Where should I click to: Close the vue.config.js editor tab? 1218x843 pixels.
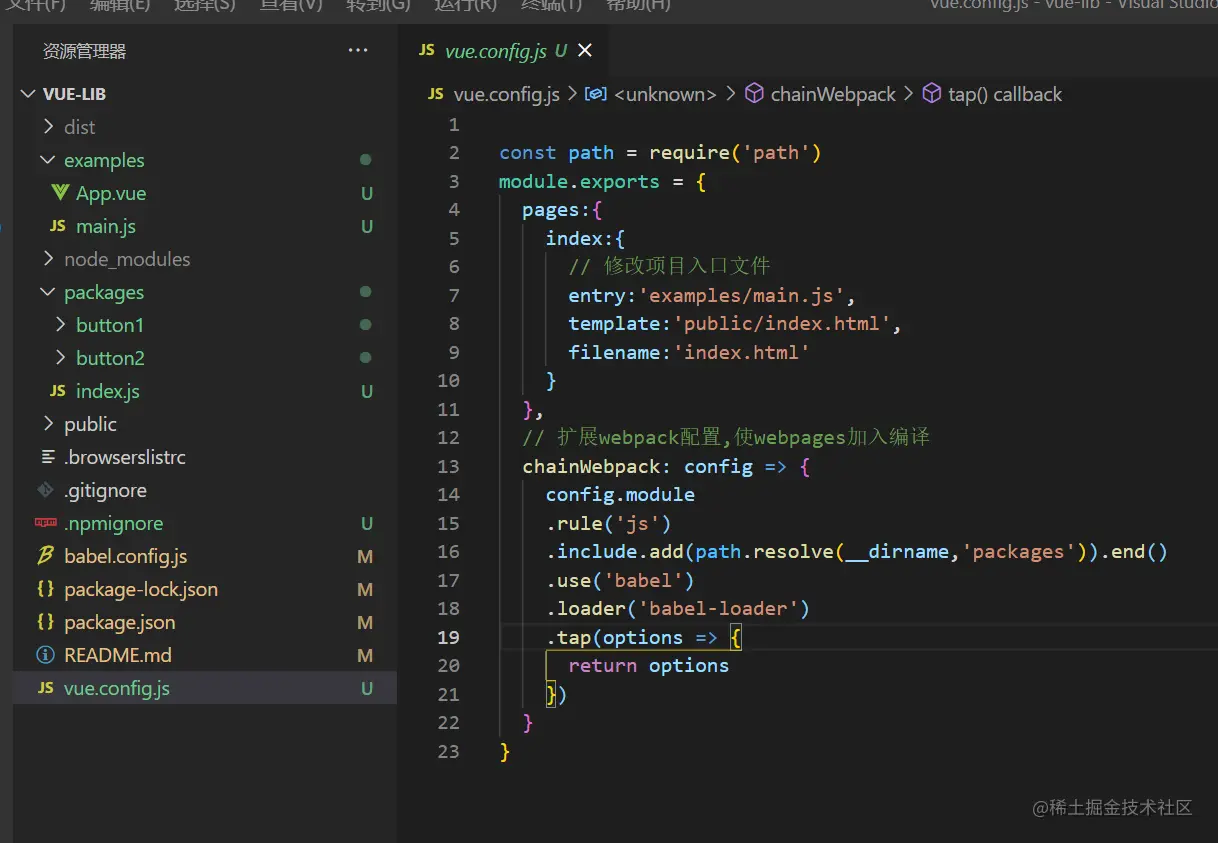pyautogui.click(x=585, y=50)
